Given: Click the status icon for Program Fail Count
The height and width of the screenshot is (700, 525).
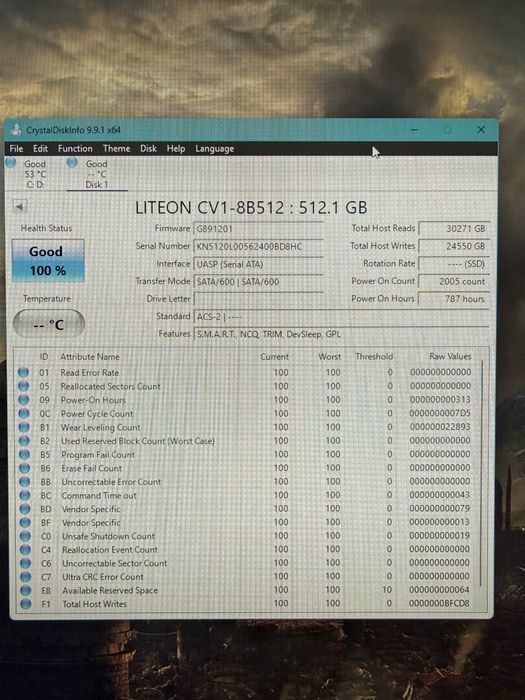Looking at the screenshot, I should point(25,454).
